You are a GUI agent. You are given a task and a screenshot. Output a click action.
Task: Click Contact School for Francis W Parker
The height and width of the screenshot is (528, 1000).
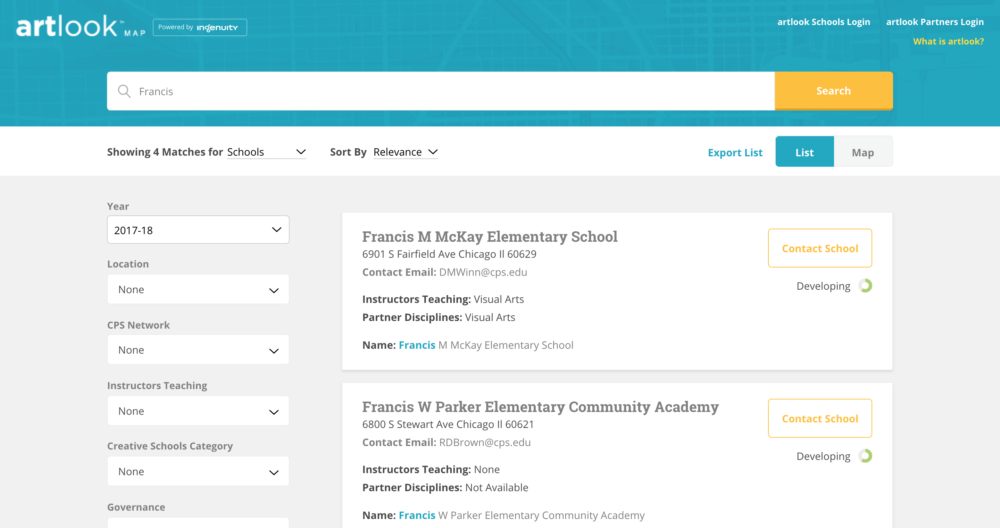[x=820, y=418]
